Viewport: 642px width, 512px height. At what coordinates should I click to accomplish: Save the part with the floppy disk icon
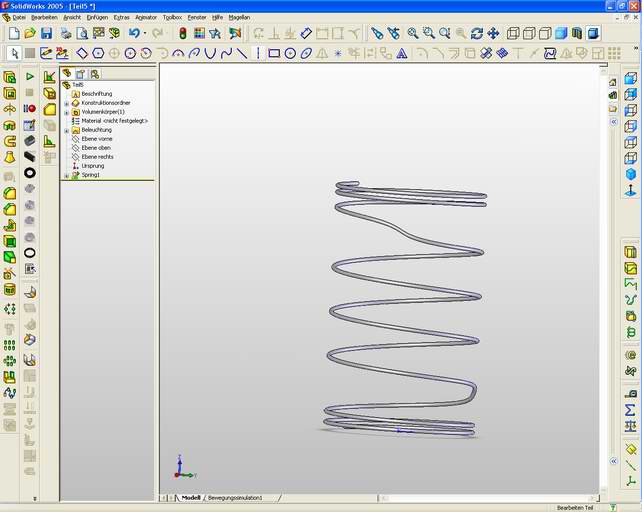pyautogui.click(x=46, y=33)
